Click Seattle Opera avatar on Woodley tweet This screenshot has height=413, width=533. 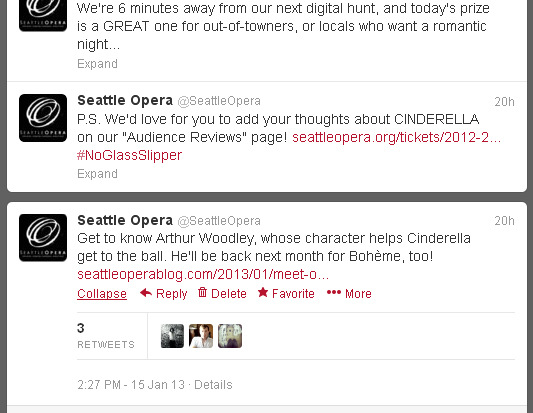tap(43, 238)
